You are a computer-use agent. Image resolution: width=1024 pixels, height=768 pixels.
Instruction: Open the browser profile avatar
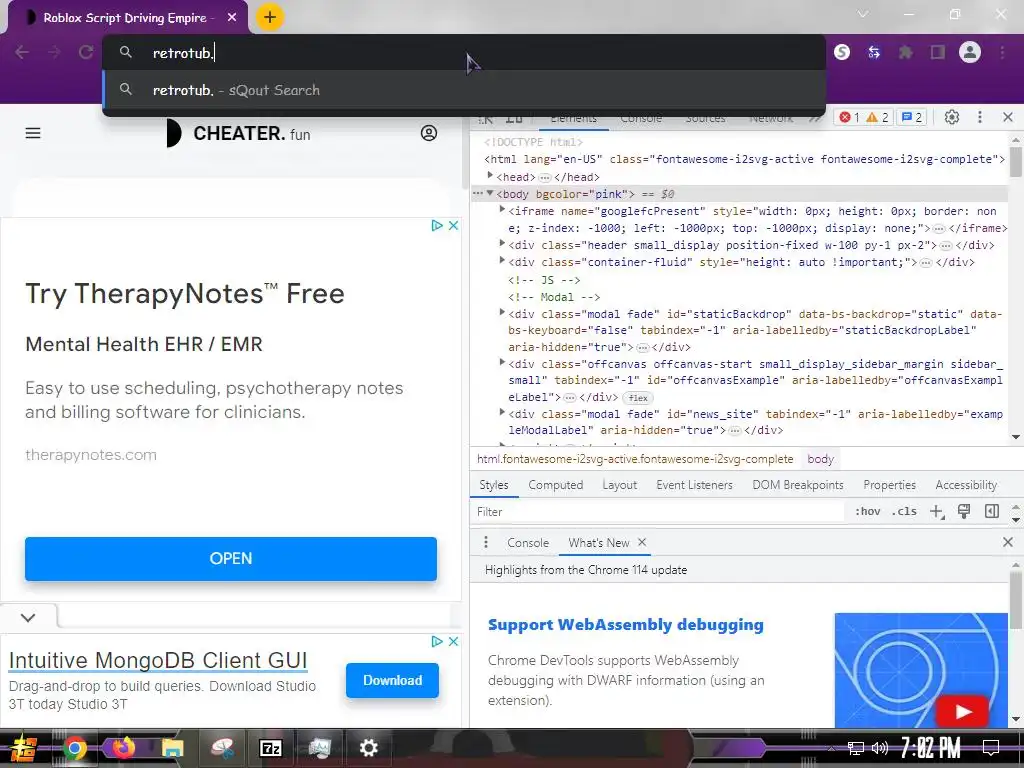click(970, 52)
